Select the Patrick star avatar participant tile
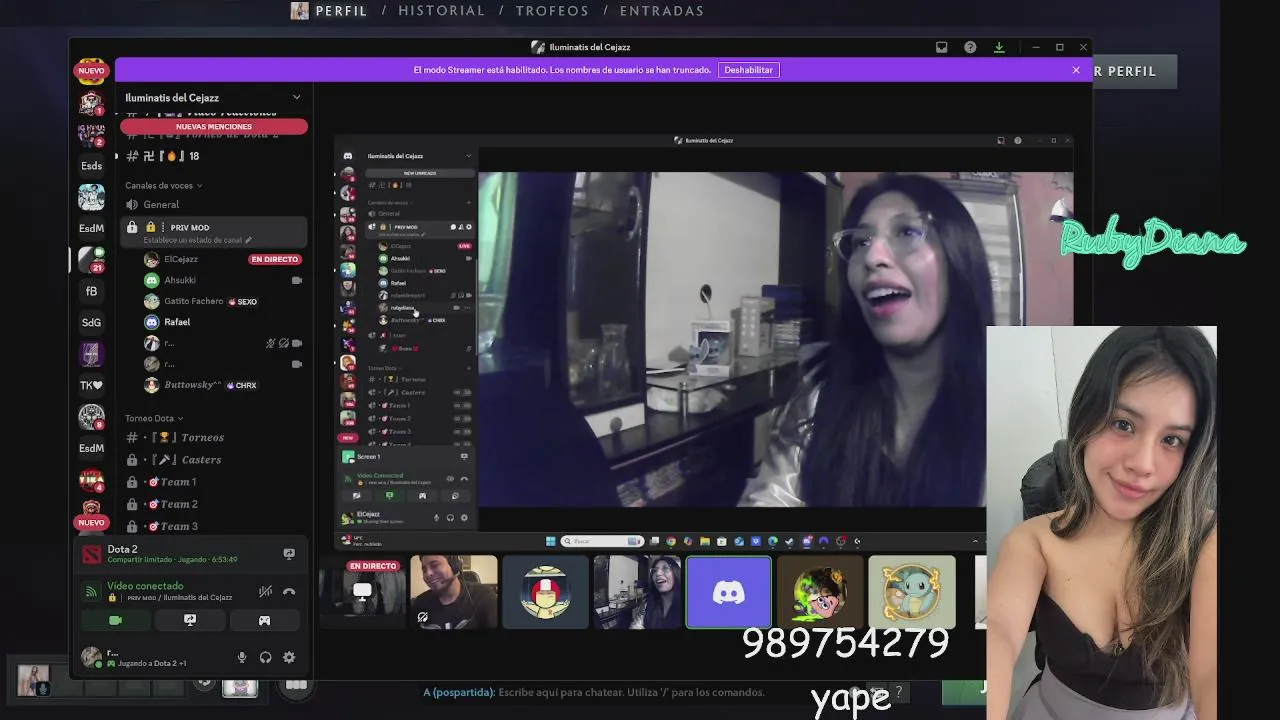Screen dimensions: 1280x720 (820, 592)
